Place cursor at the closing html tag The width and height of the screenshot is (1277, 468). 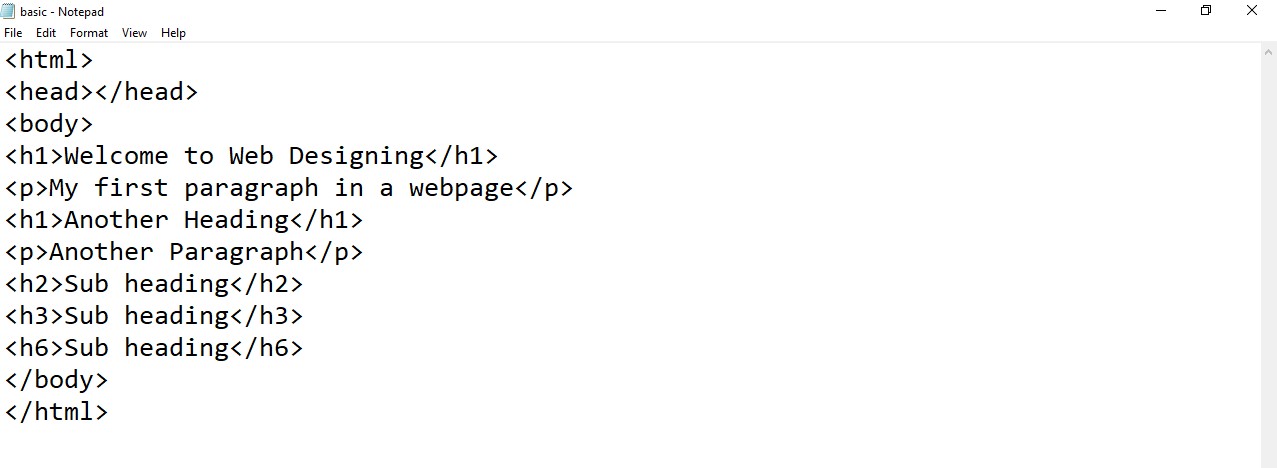(x=56, y=411)
